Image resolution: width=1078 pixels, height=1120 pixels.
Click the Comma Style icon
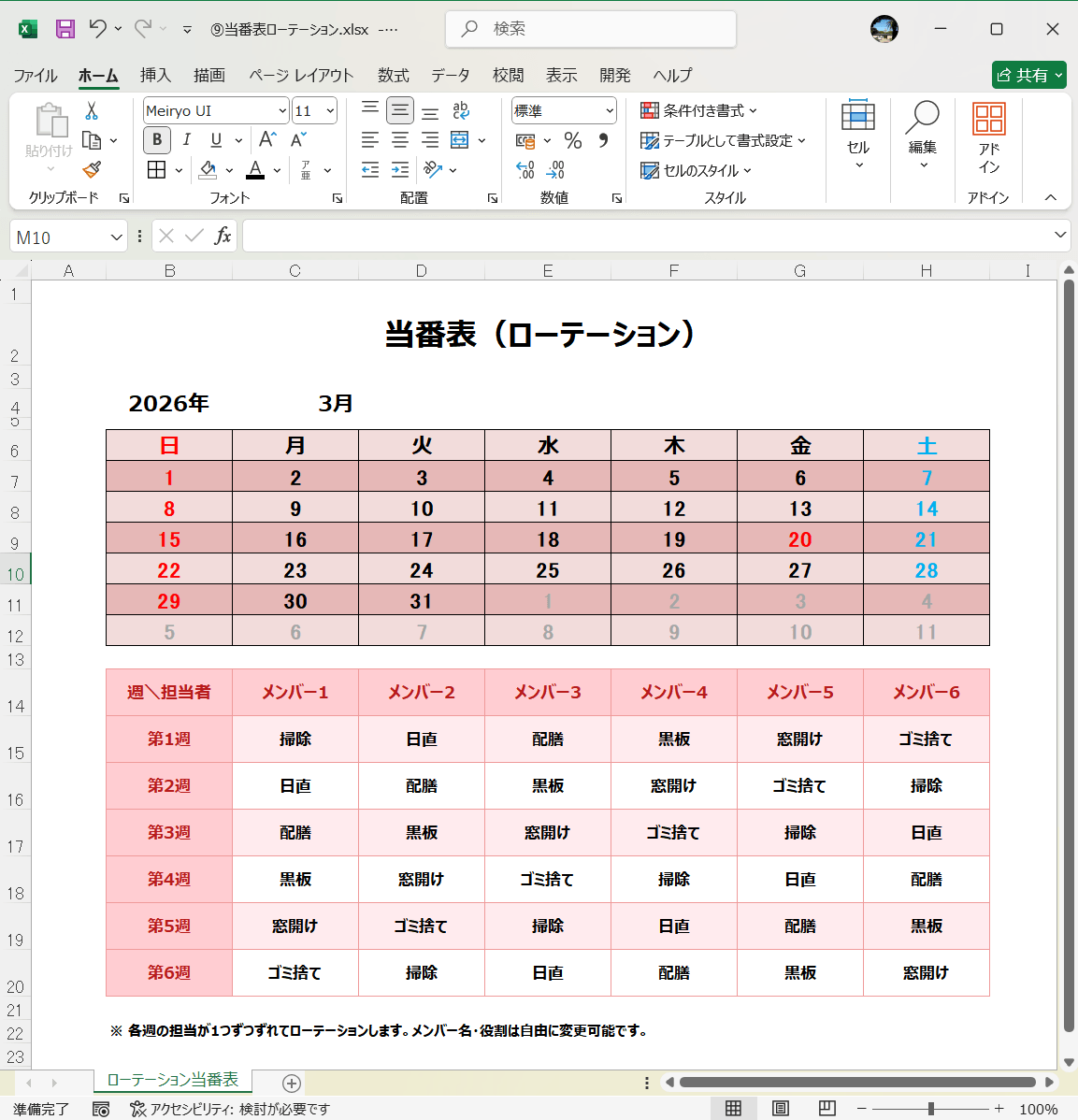(x=606, y=141)
